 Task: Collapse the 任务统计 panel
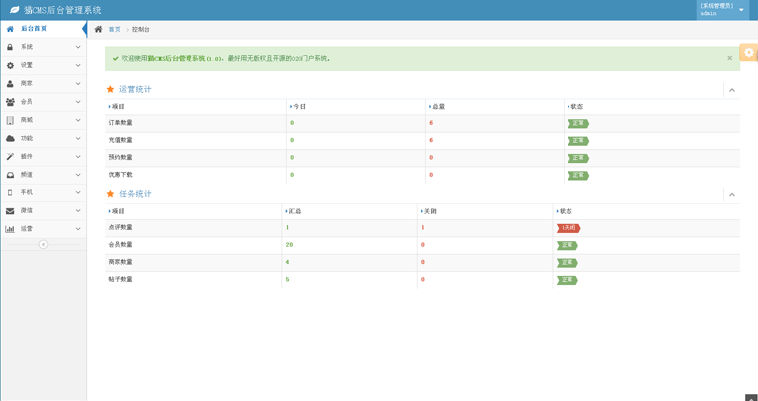click(x=731, y=194)
